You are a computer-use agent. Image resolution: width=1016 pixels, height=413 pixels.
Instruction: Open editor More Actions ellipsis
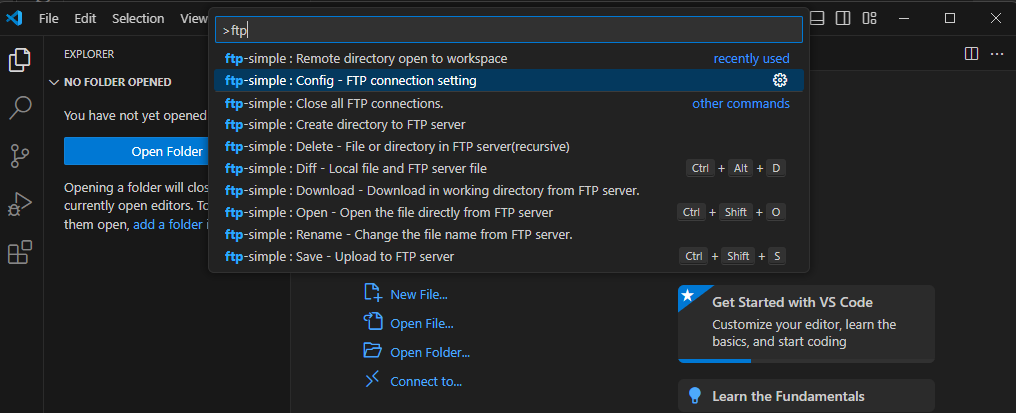click(x=997, y=53)
